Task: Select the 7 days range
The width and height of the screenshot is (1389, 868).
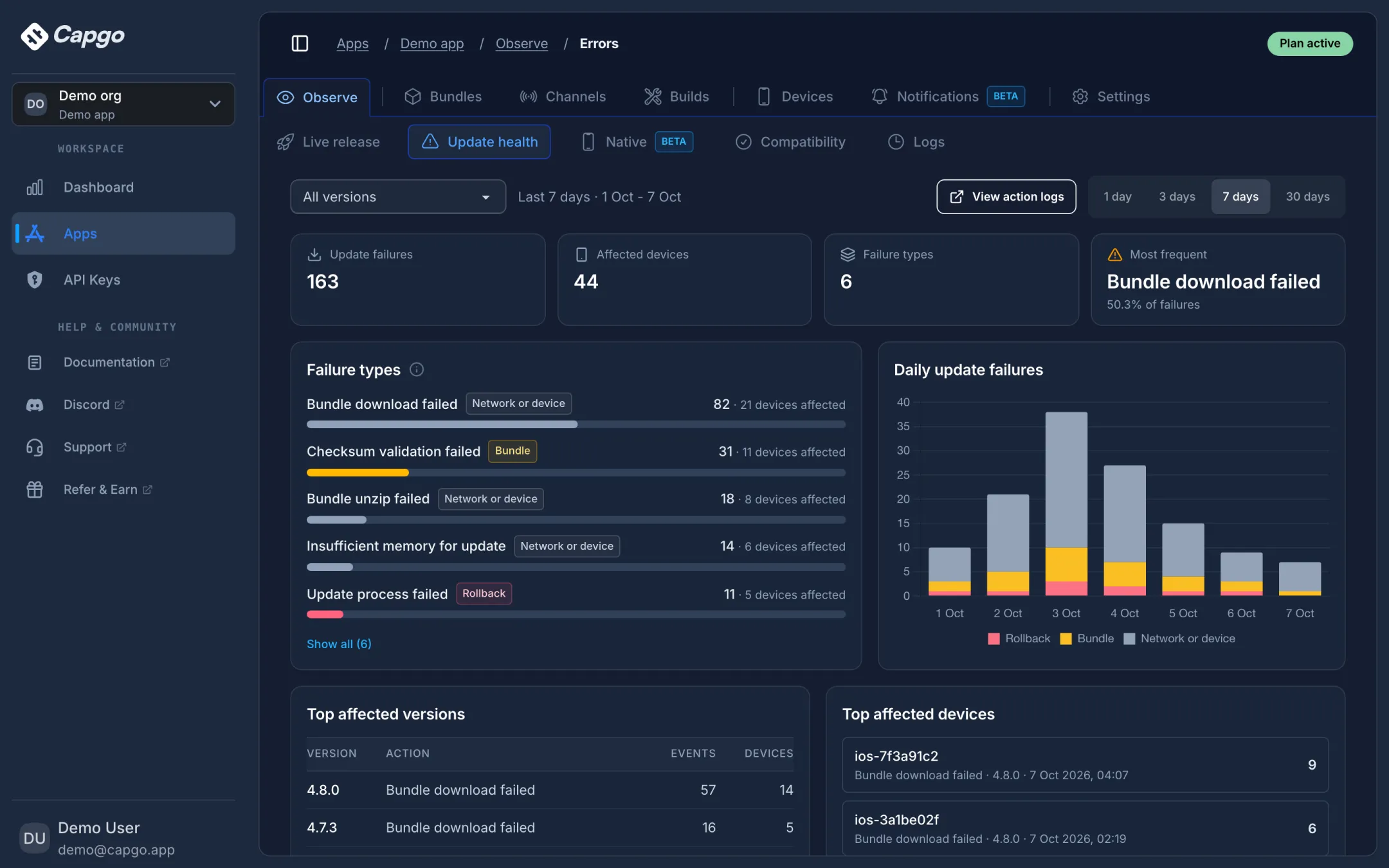Action: coord(1240,197)
